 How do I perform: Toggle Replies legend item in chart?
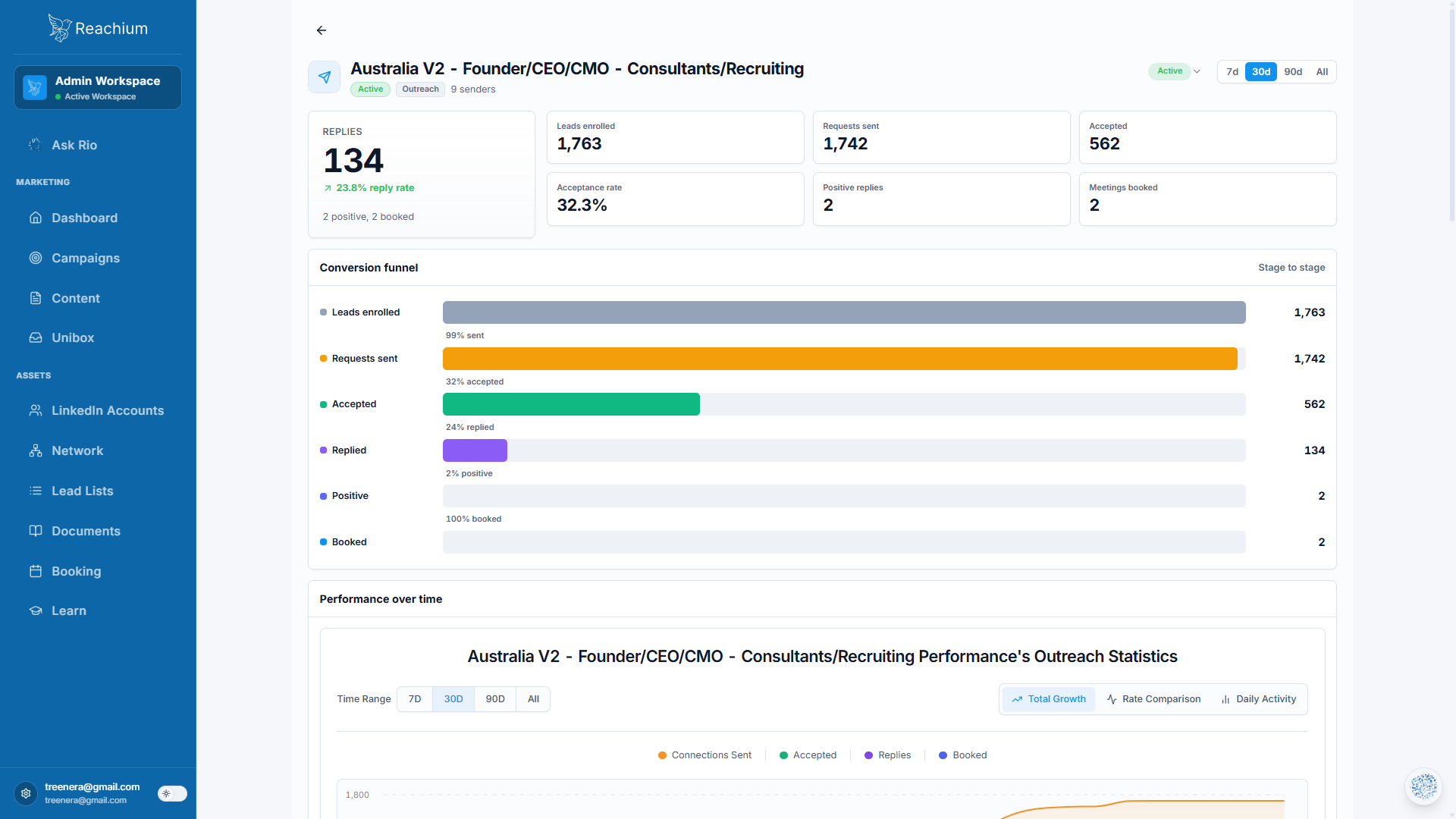(887, 755)
